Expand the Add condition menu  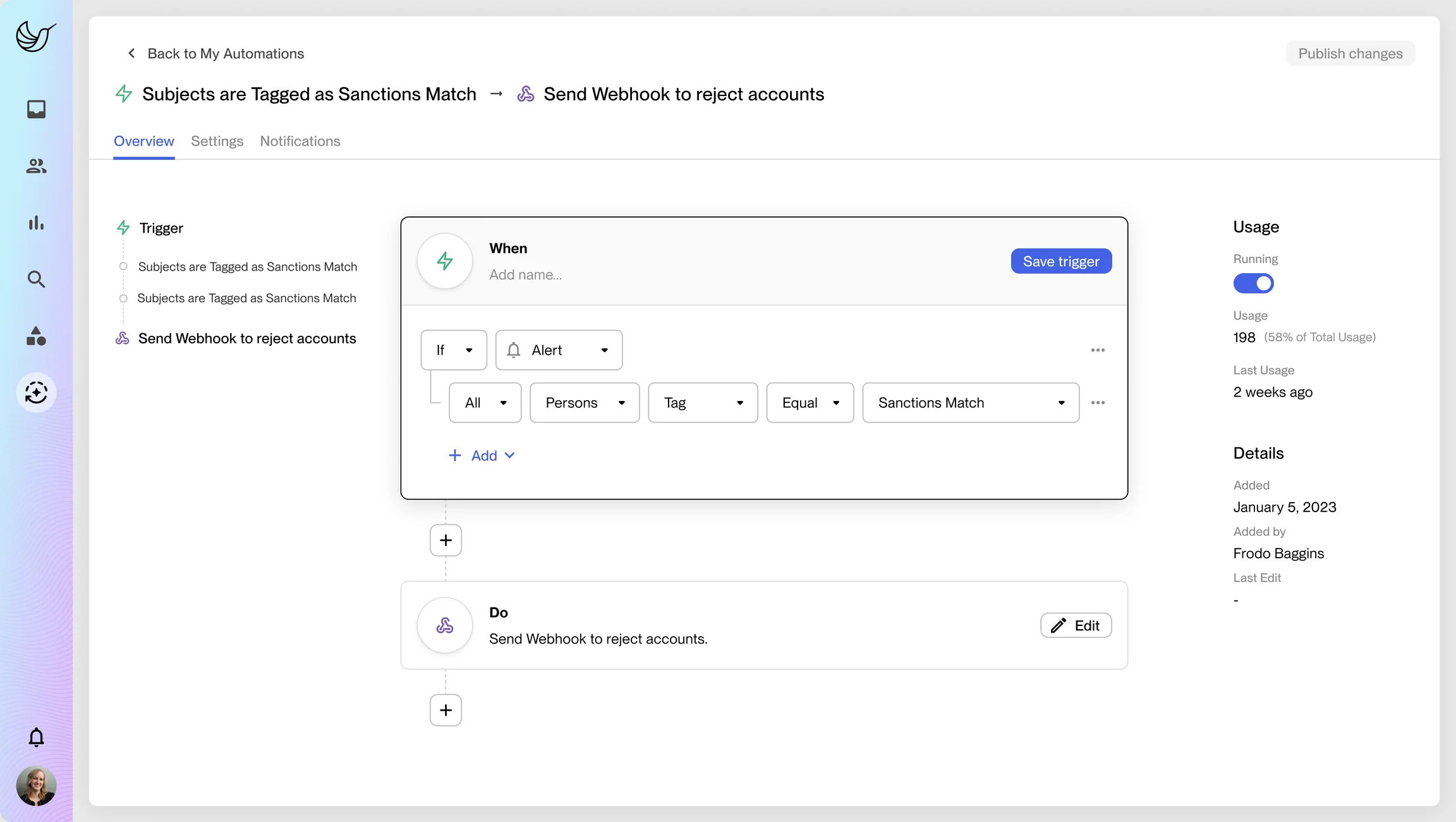[482, 455]
